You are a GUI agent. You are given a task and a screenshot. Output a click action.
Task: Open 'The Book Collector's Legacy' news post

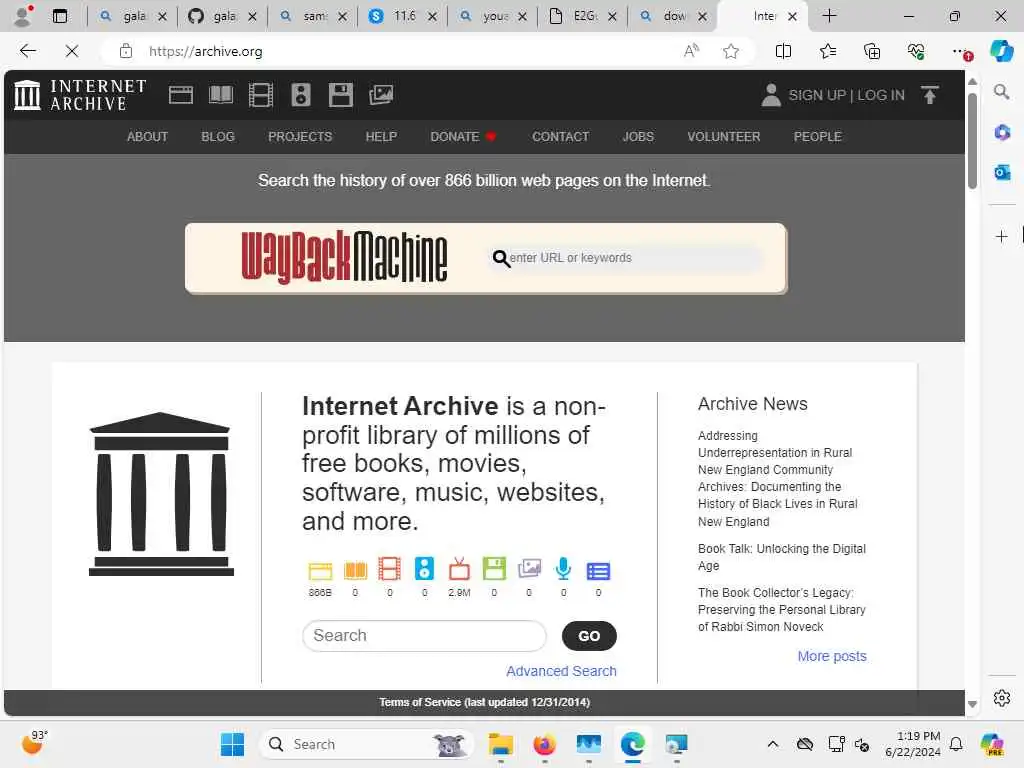[x=782, y=609]
